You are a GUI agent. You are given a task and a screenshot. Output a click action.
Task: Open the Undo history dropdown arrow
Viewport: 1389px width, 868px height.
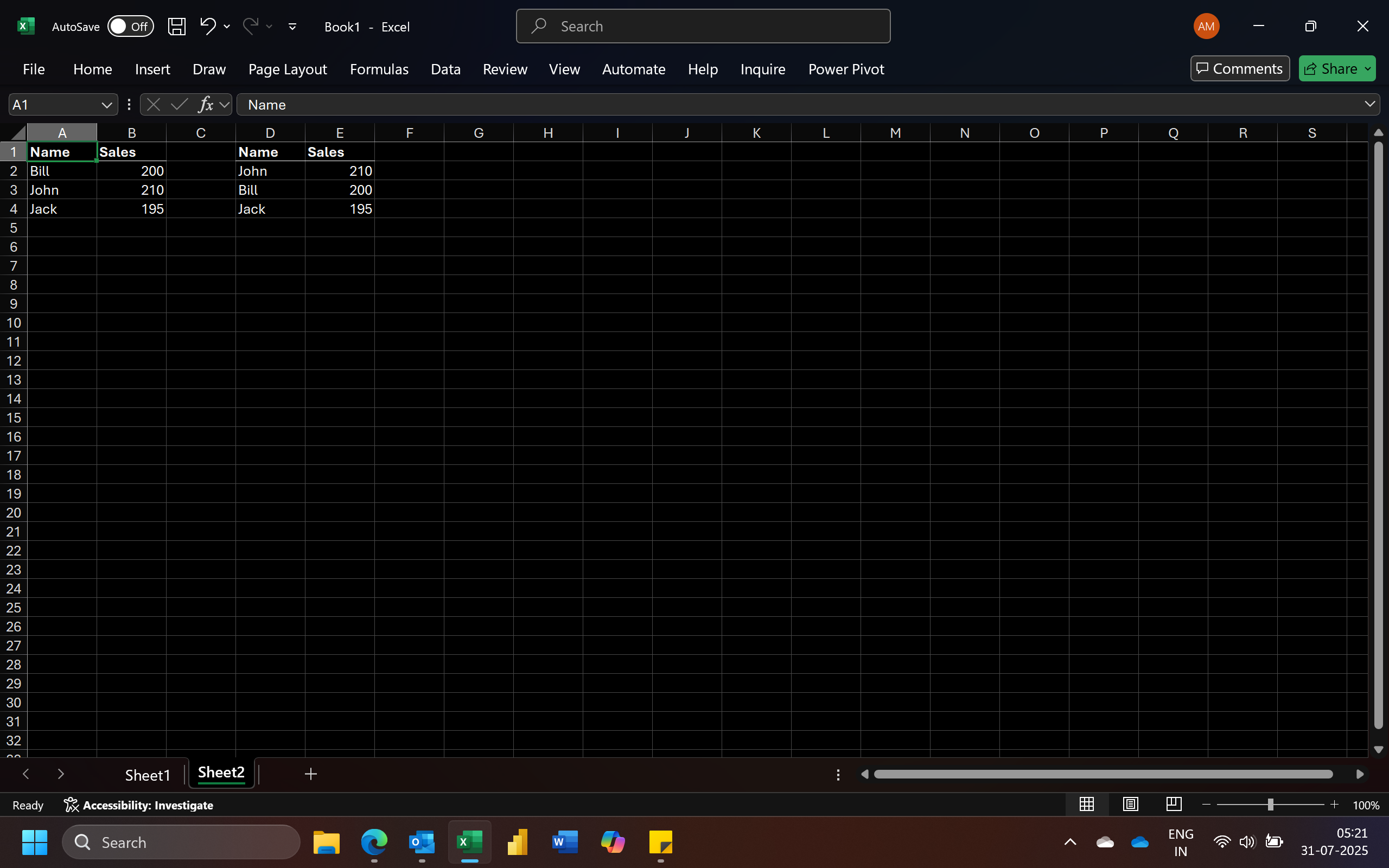(227, 27)
